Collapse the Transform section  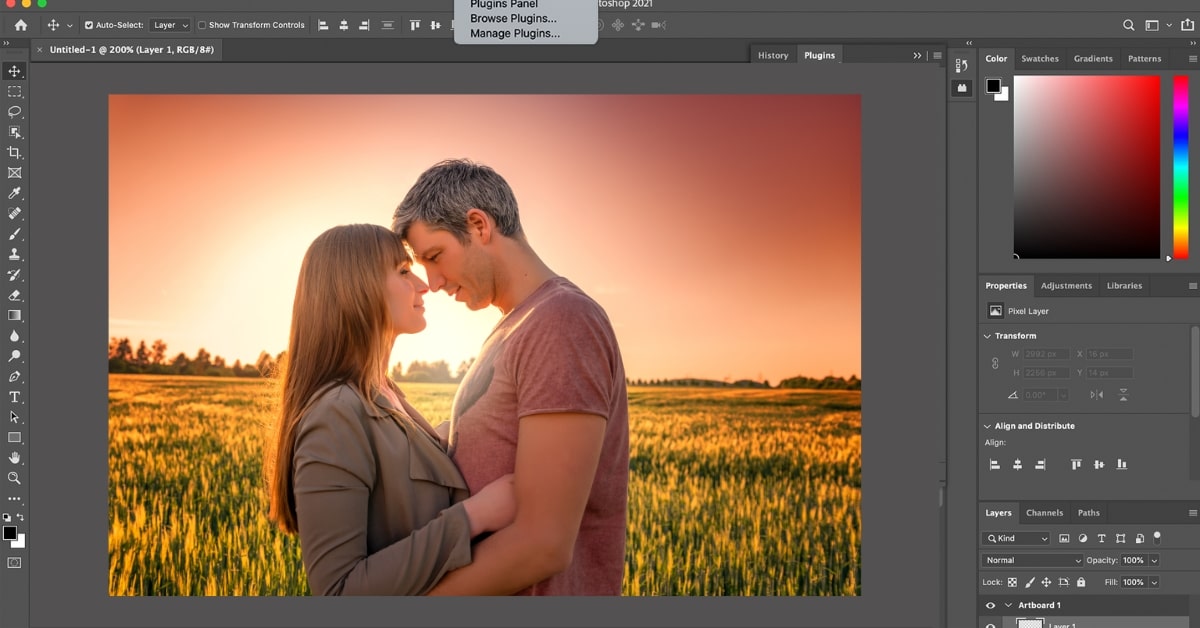tap(987, 336)
